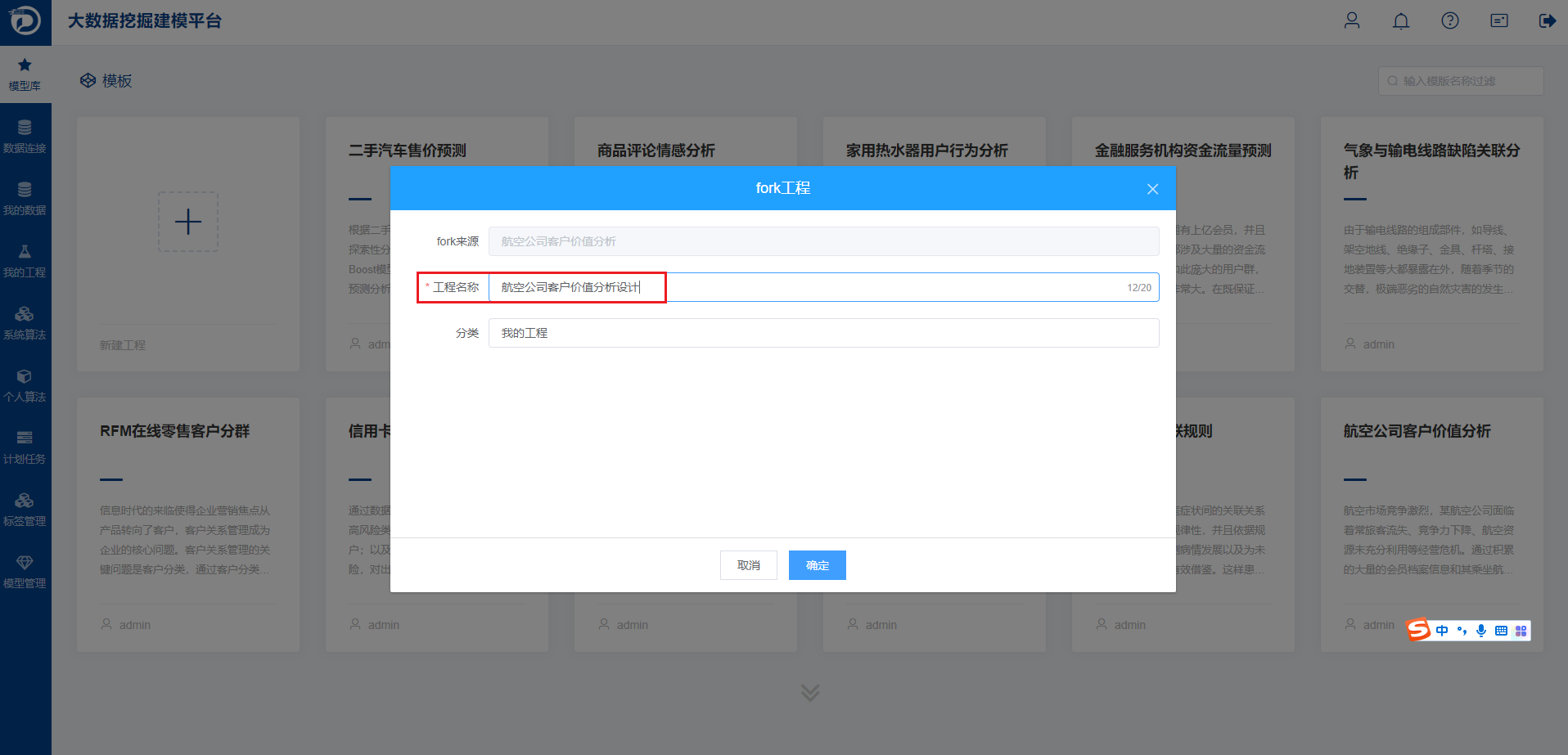Open 模型管理 sidebar item
The image size is (1568, 755).
point(25,571)
